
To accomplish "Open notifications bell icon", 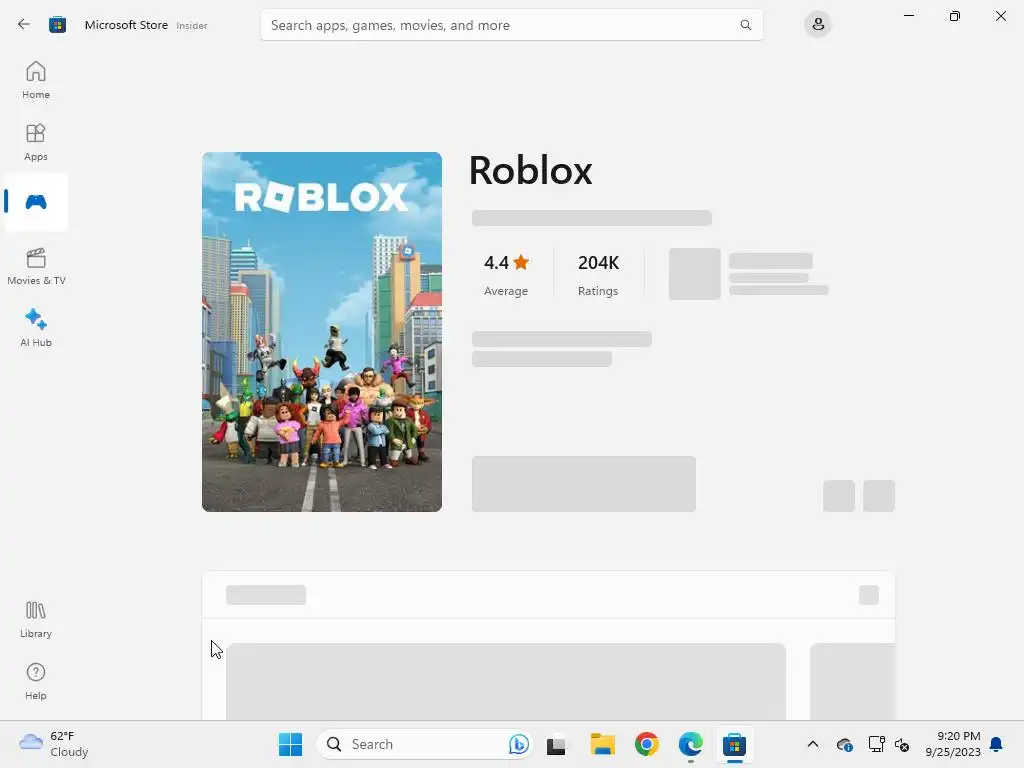I will [997, 744].
